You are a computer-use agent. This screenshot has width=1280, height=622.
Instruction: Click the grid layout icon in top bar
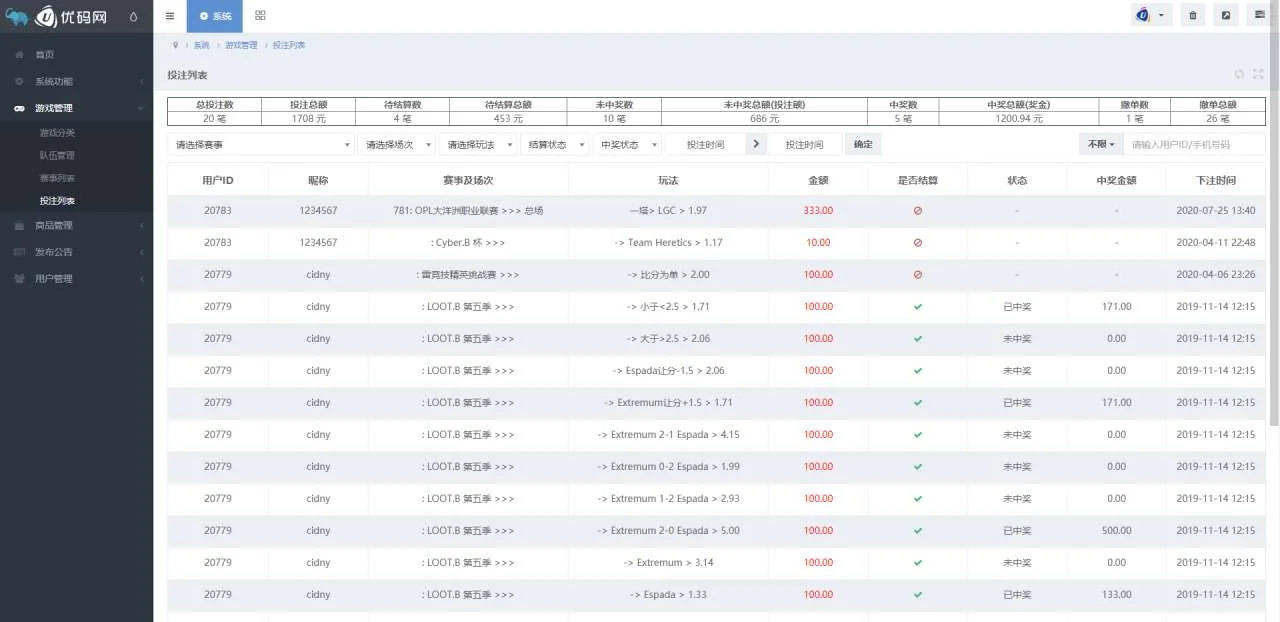pyautogui.click(x=260, y=16)
